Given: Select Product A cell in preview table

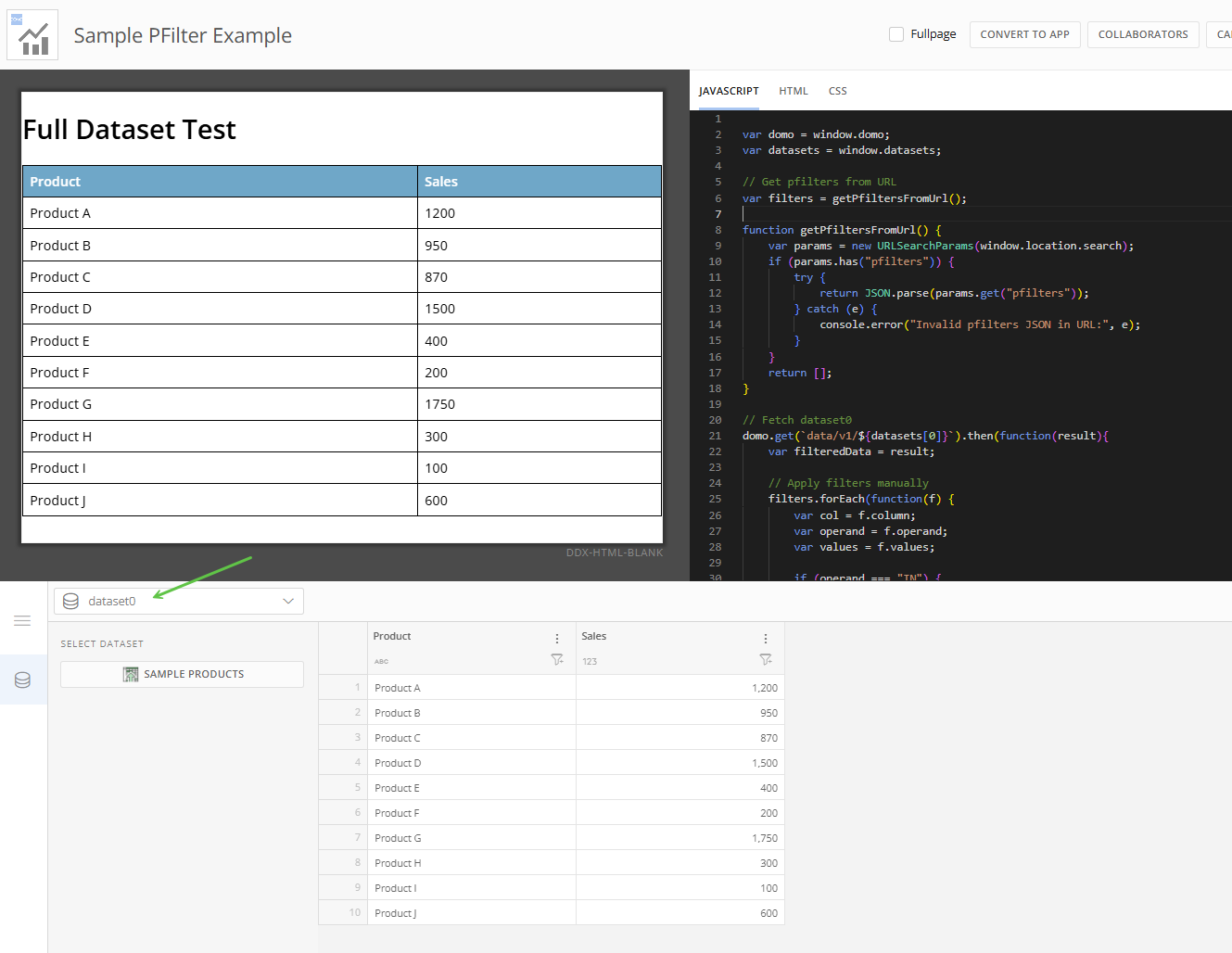Looking at the screenshot, I should point(220,213).
